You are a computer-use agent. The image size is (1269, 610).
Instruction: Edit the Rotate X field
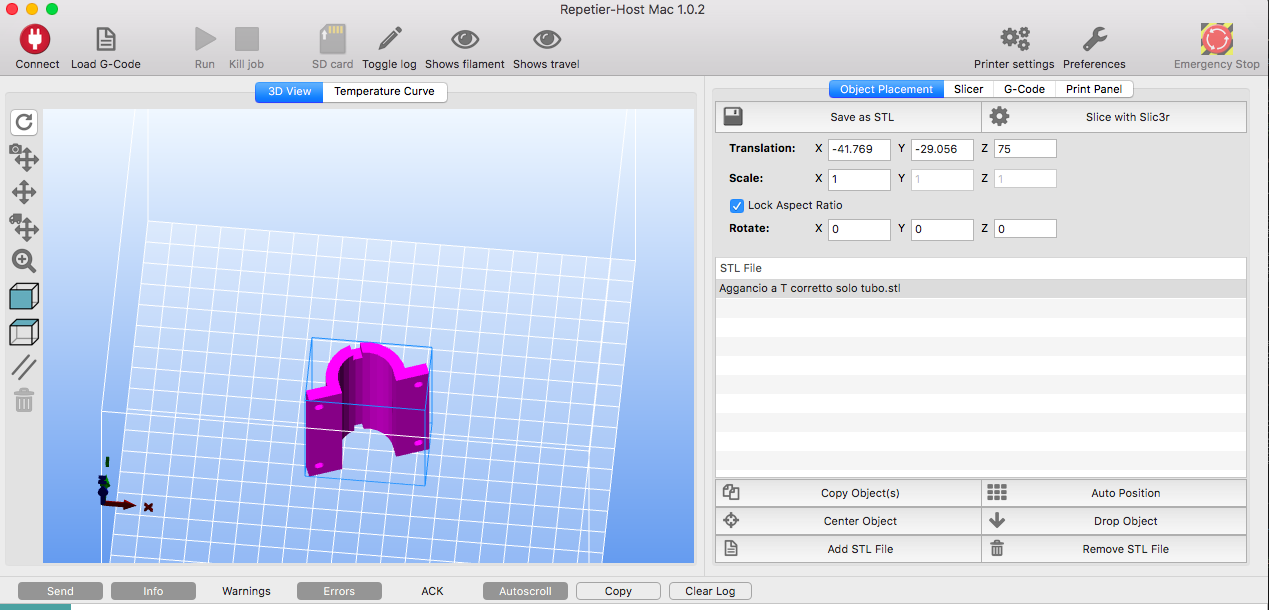[x=859, y=229]
